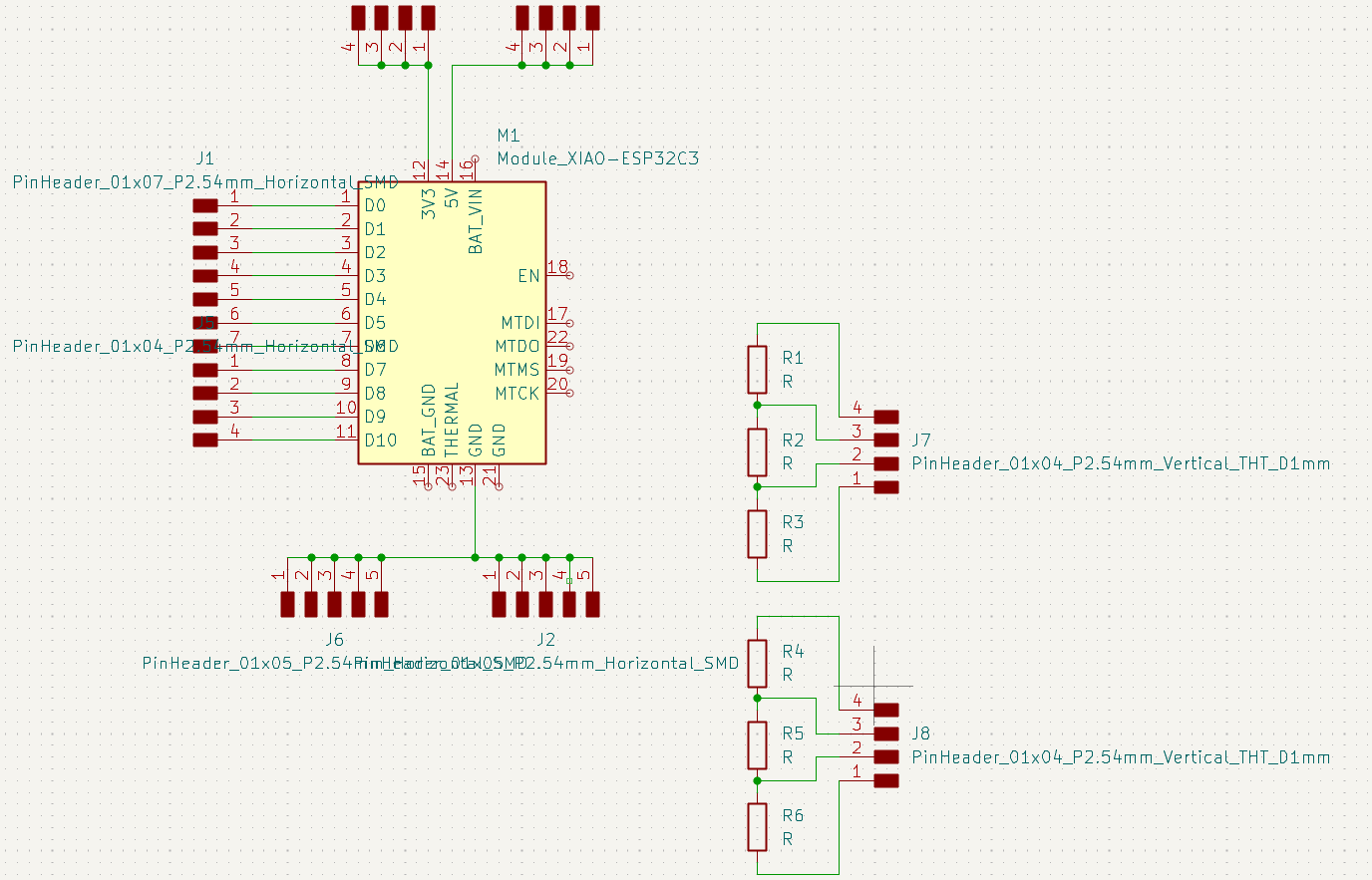This screenshot has height=880, width=1372.
Task: Click the D5 pin name on M1
Action: coord(375,323)
